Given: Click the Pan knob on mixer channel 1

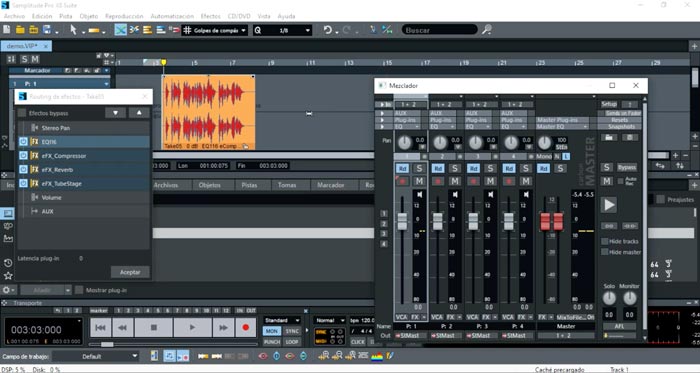Looking at the screenshot, I should pos(404,143).
